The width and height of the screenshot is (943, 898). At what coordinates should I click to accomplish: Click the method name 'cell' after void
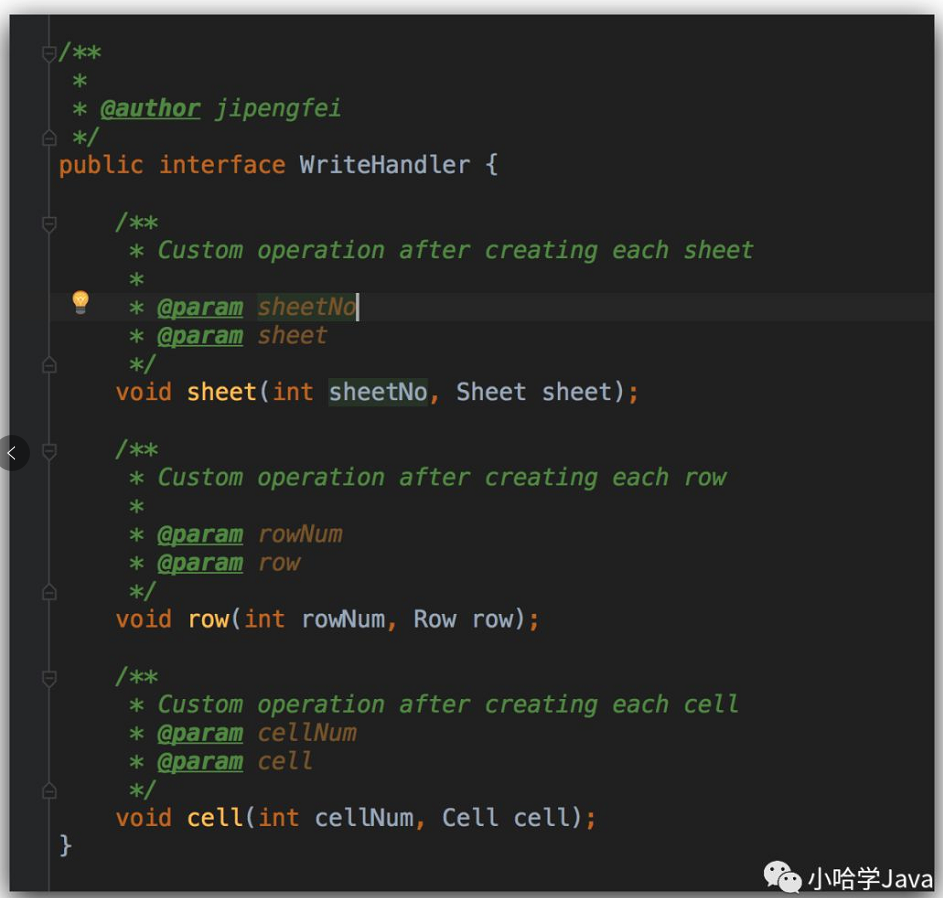(x=215, y=818)
